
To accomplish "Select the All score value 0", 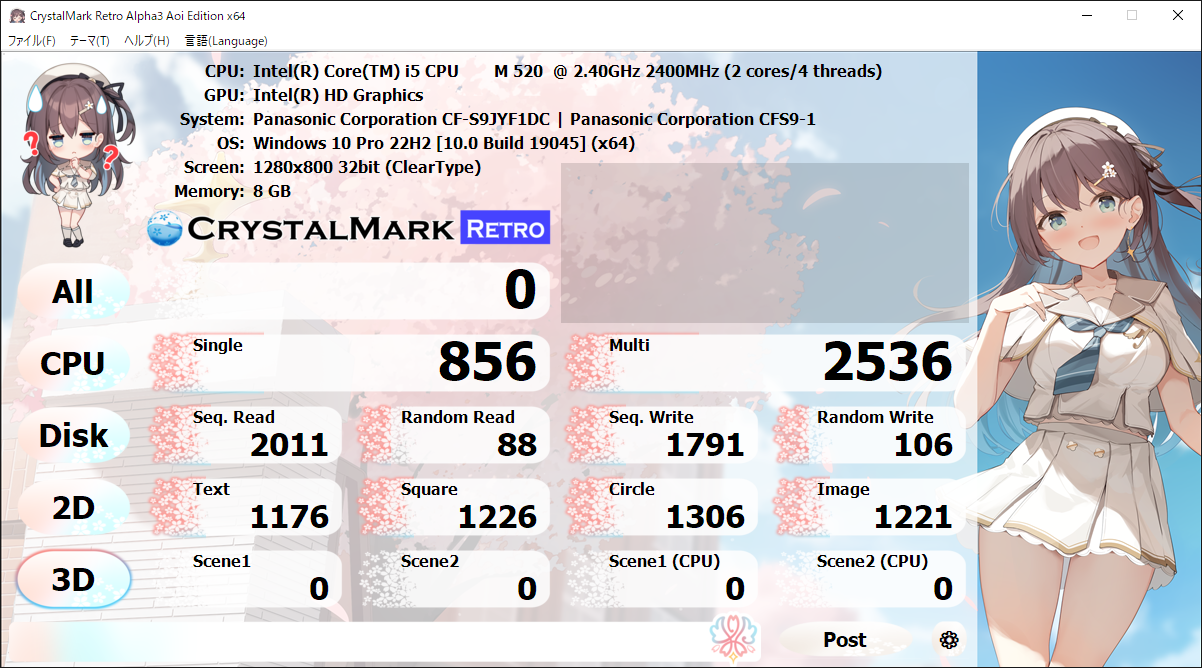I will pyautogui.click(x=520, y=290).
